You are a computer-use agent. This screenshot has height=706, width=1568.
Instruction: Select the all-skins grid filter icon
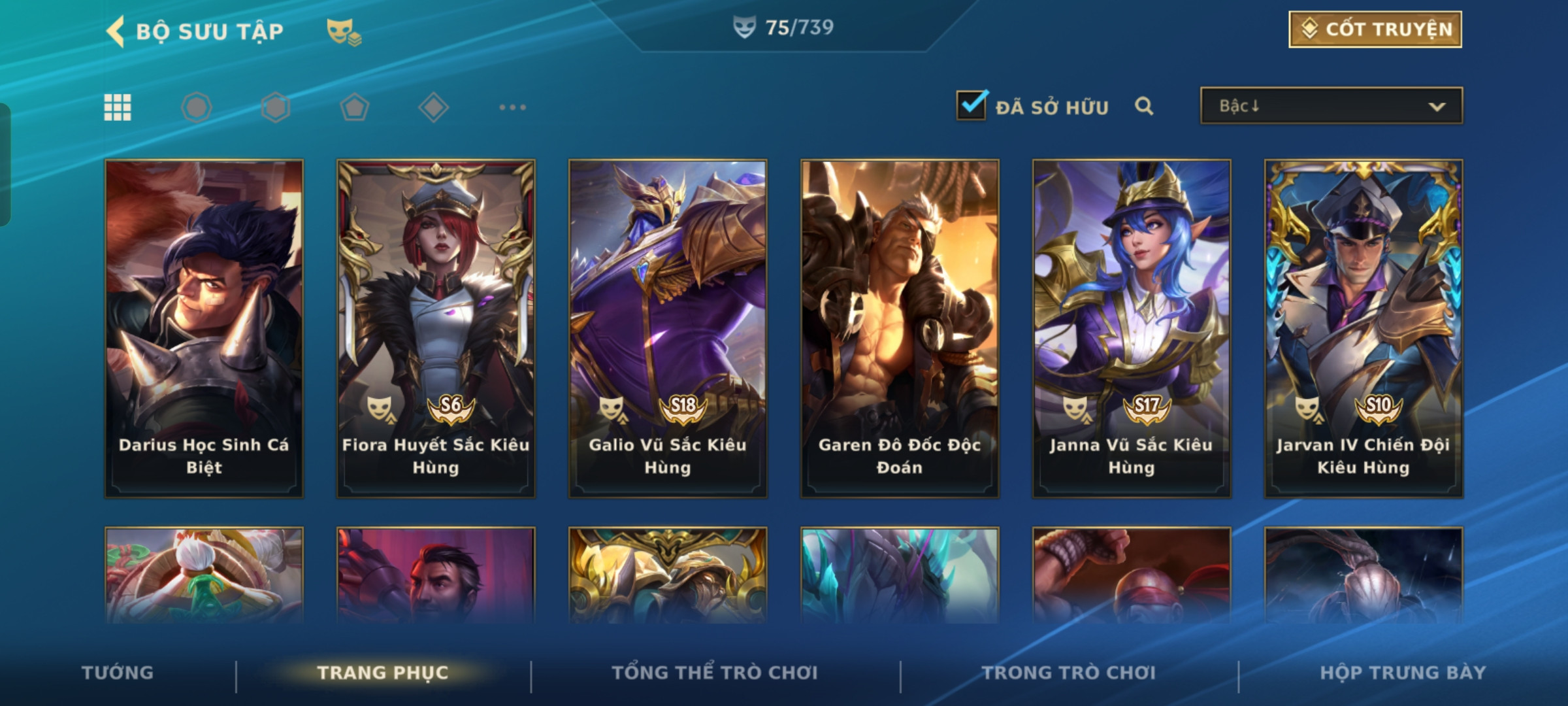coord(118,107)
